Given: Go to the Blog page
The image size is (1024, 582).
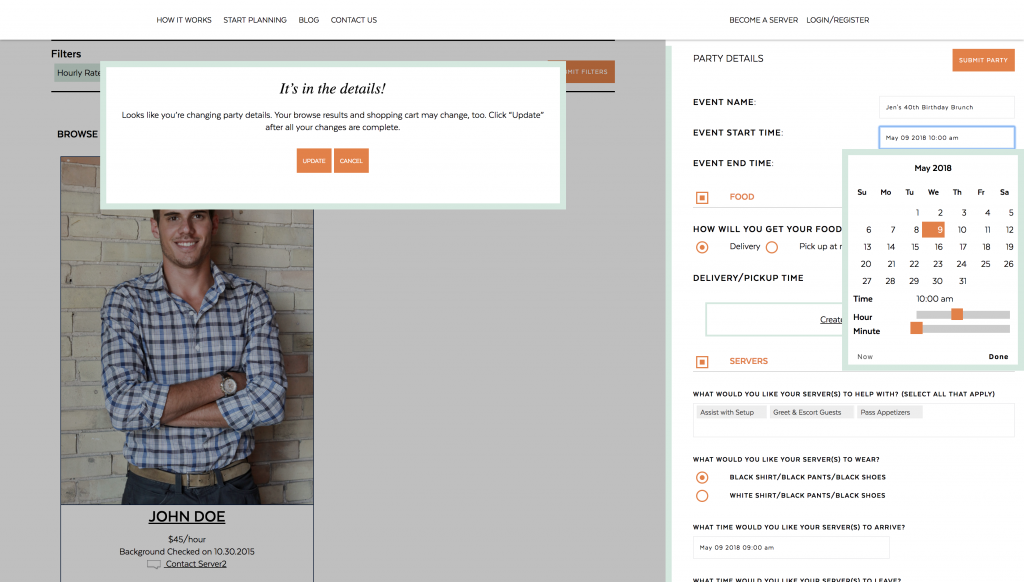Looking at the screenshot, I should (309, 20).
